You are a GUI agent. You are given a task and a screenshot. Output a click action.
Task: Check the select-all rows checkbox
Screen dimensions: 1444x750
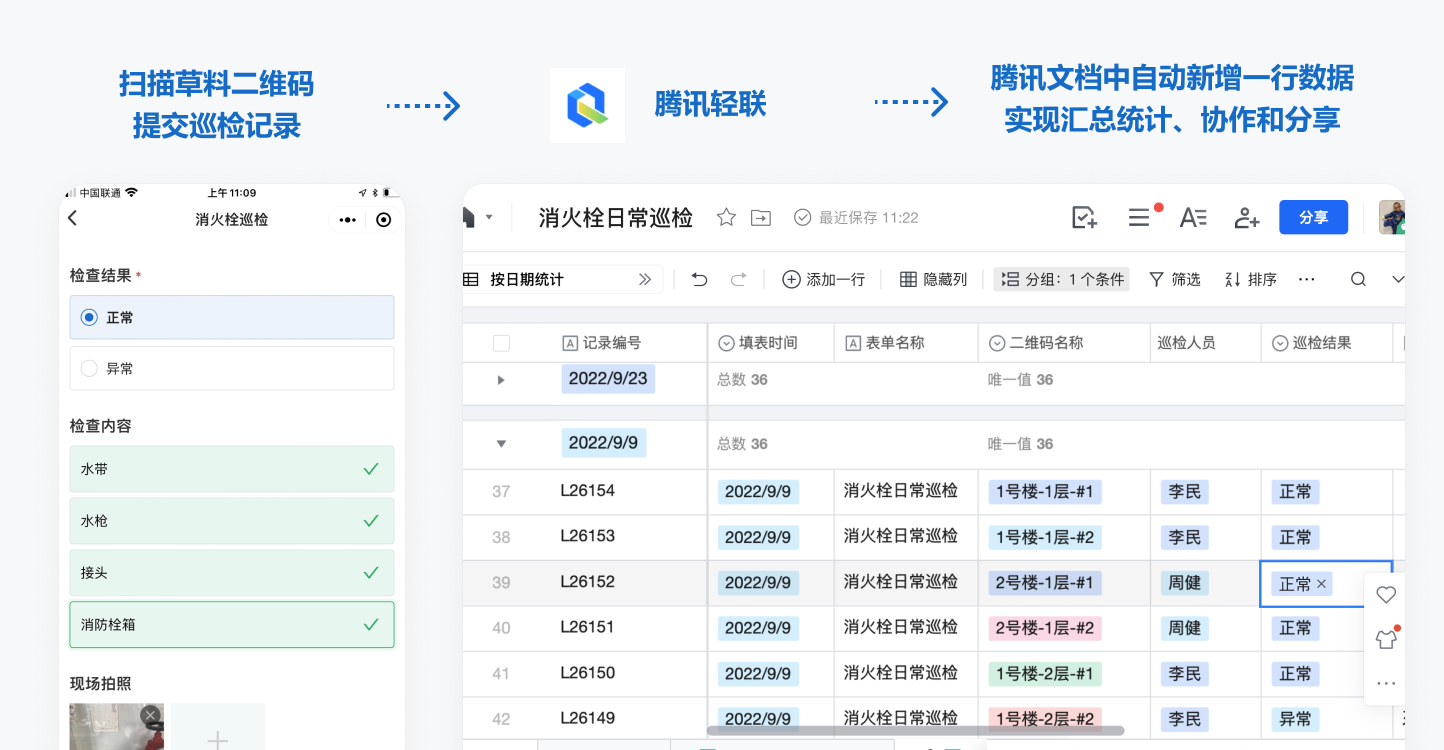click(x=501, y=343)
